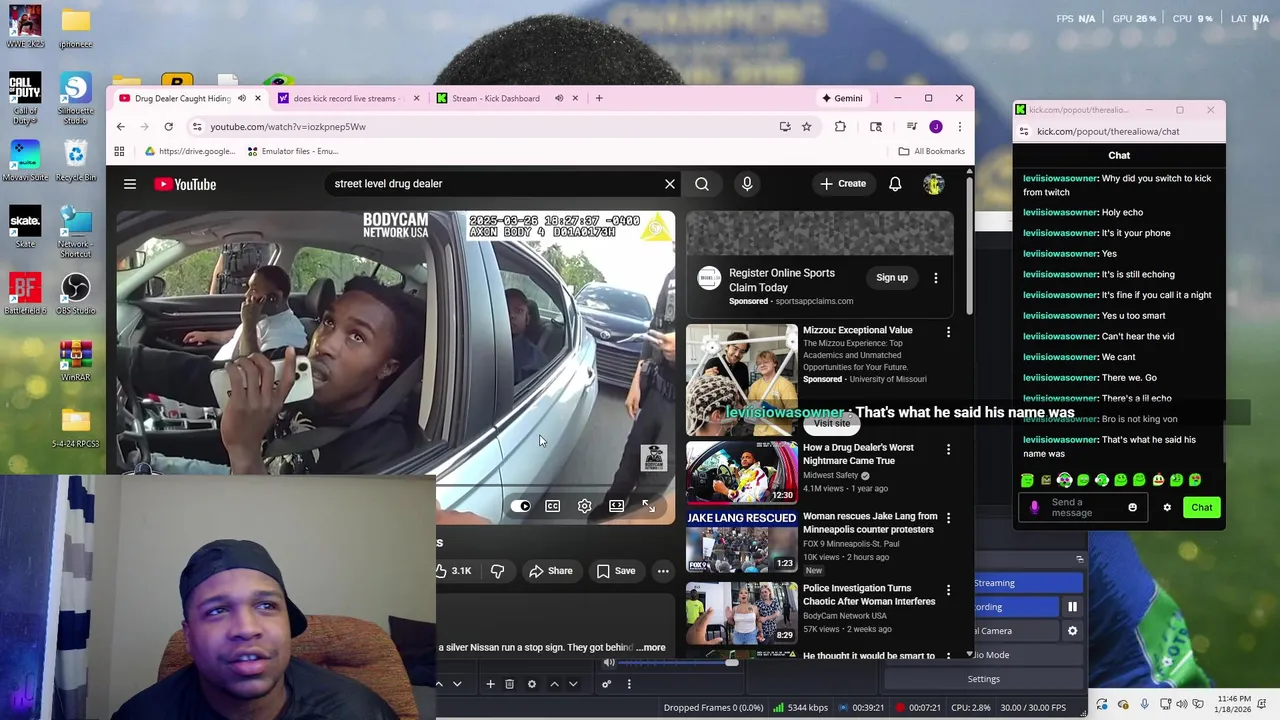Open OBS Studio desktop shortcut
Screen dimensions: 1280x720
coord(76,294)
